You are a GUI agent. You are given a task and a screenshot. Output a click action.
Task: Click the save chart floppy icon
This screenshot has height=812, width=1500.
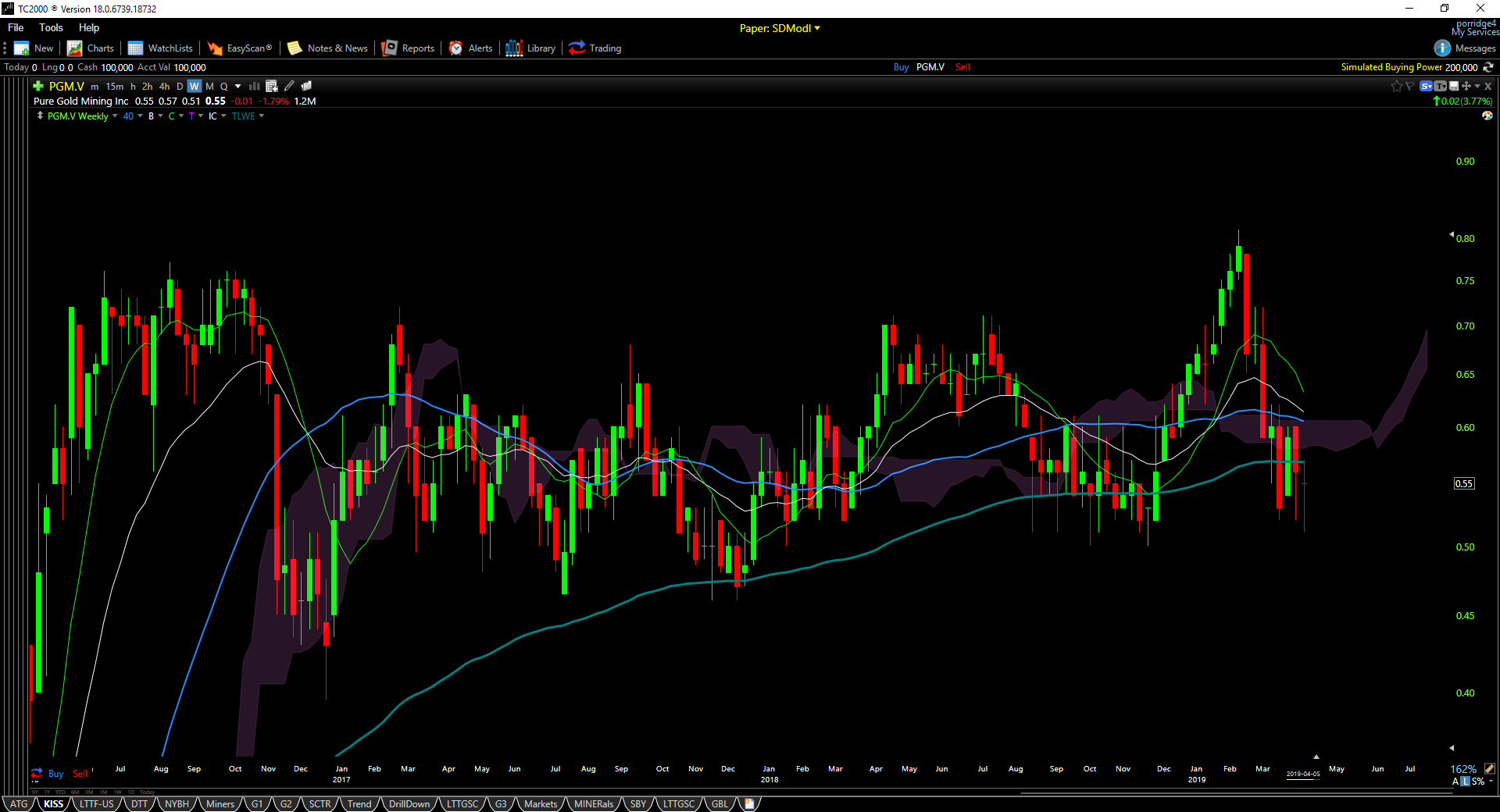click(x=1454, y=86)
